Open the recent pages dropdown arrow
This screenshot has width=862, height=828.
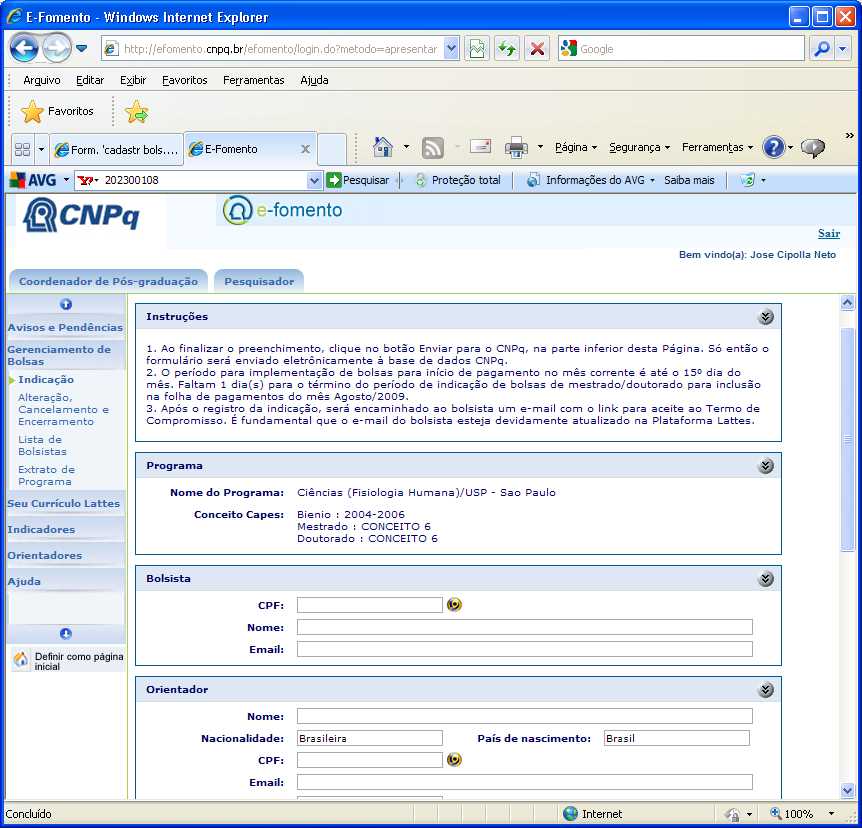(82, 48)
